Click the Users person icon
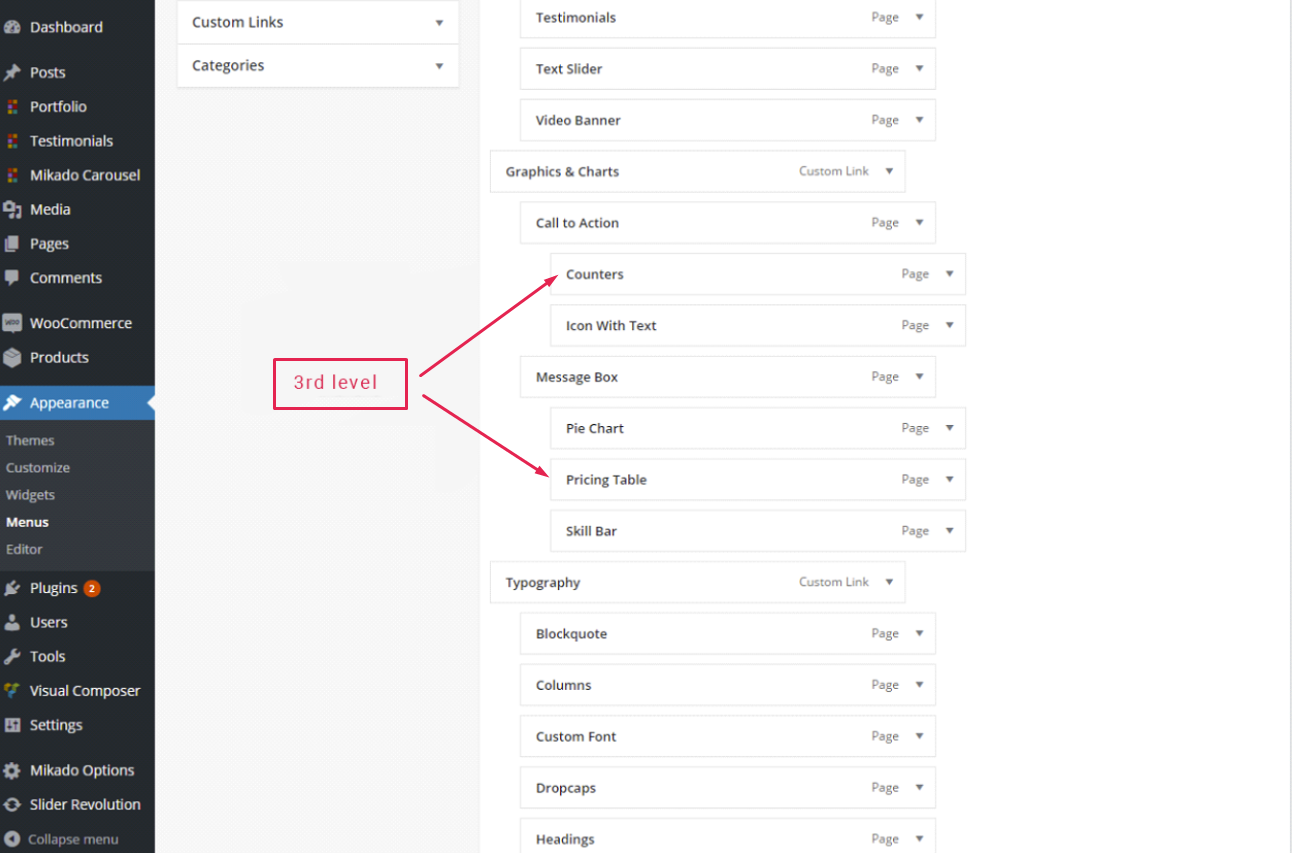The width and height of the screenshot is (1292, 853). (13, 622)
